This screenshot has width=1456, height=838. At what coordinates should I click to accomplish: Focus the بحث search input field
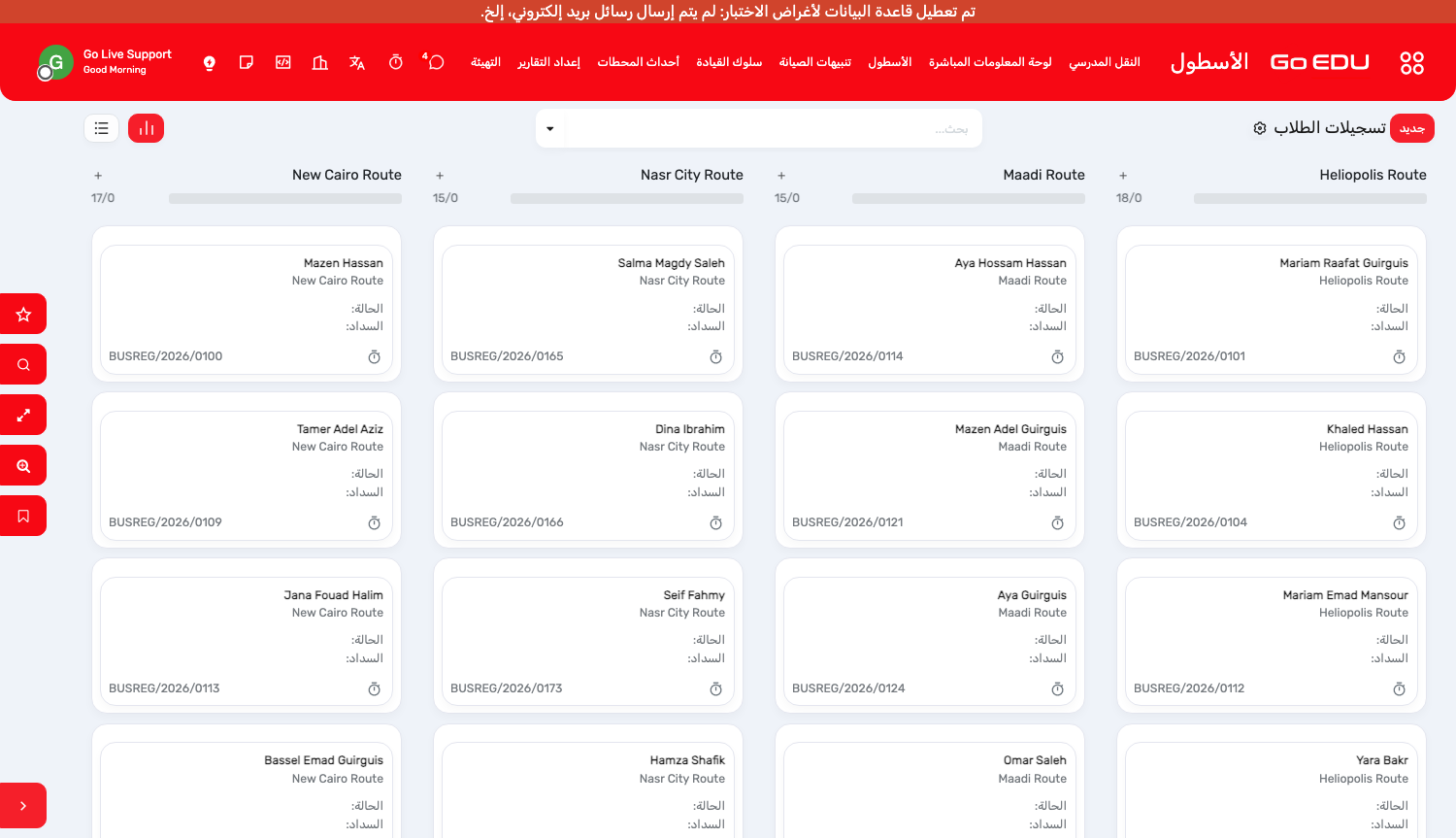[x=772, y=129]
